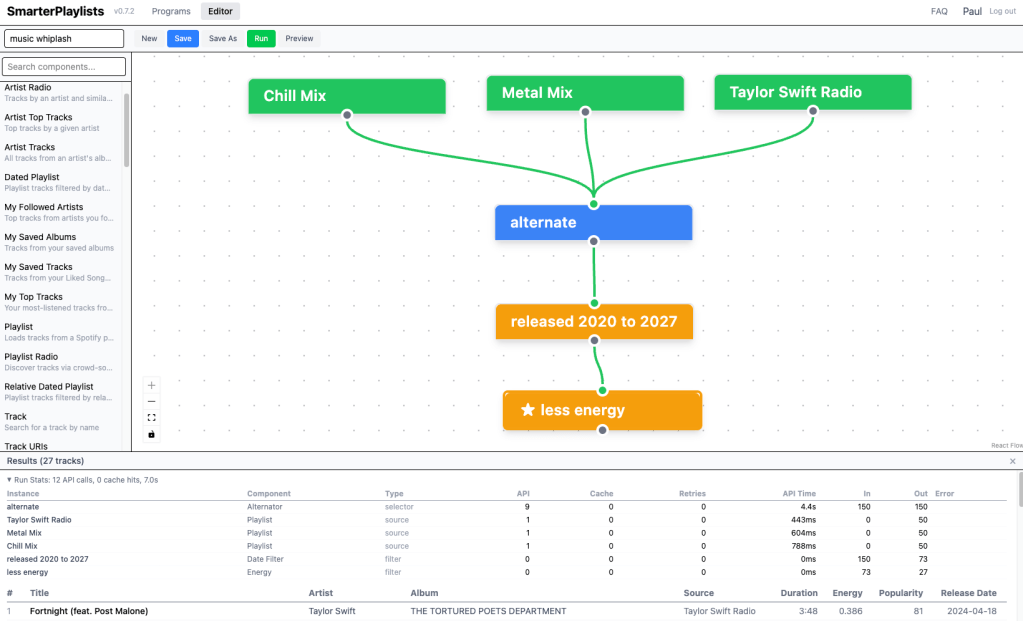
Task: Click the Search components field
Action: [66, 67]
